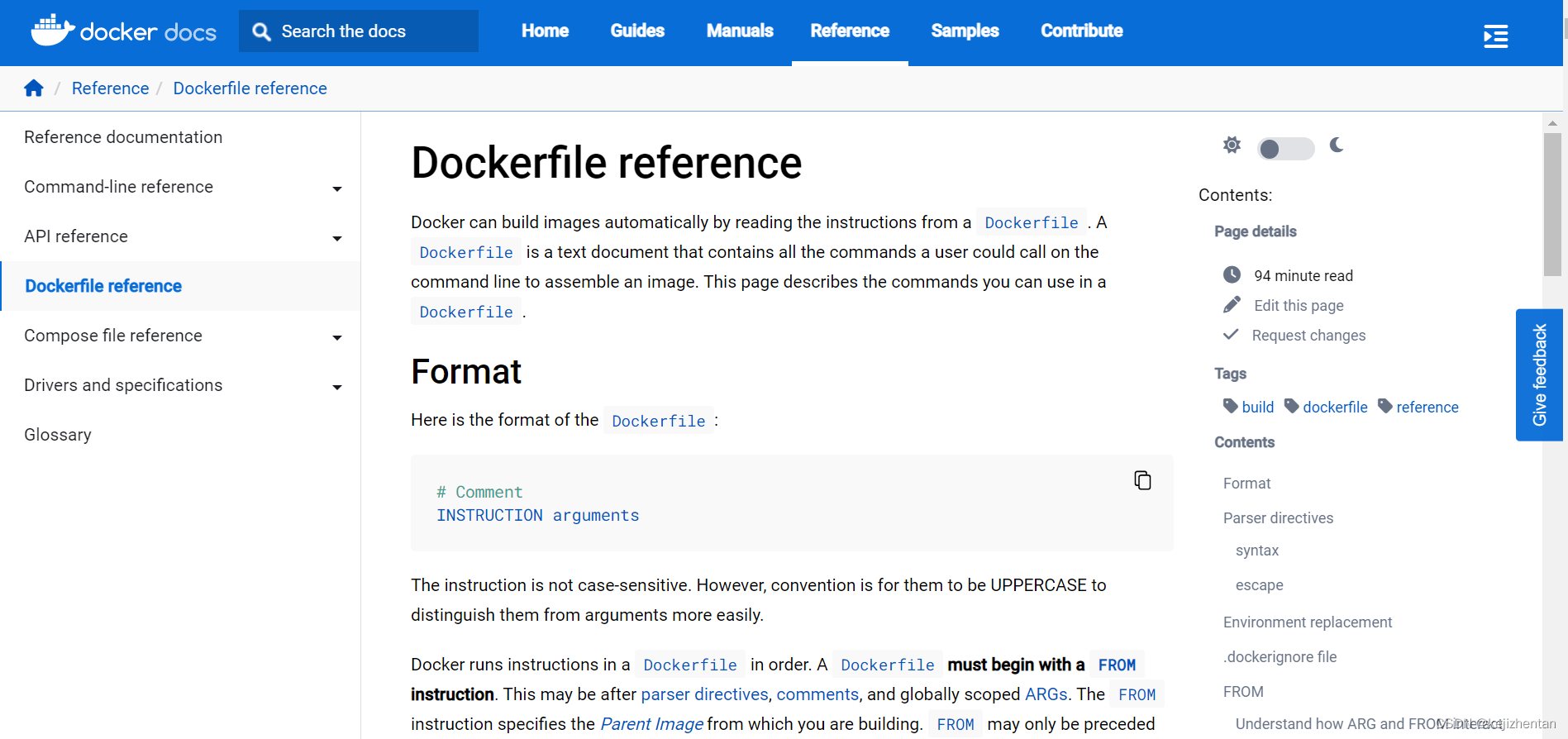This screenshot has width=1568, height=739.
Task: Toggle the dark theme switch
Action: (x=1285, y=148)
